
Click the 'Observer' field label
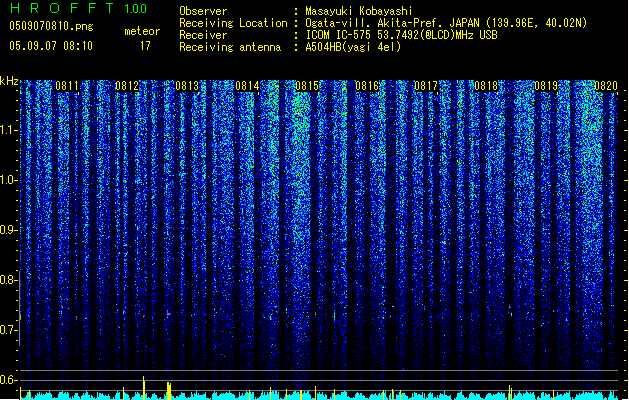(x=203, y=11)
